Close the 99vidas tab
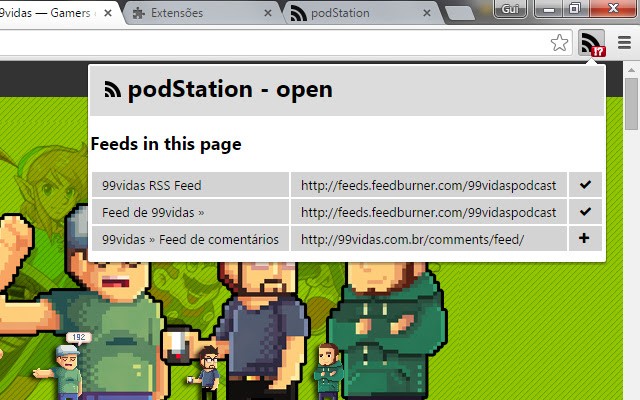640x400 pixels. point(108,13)
